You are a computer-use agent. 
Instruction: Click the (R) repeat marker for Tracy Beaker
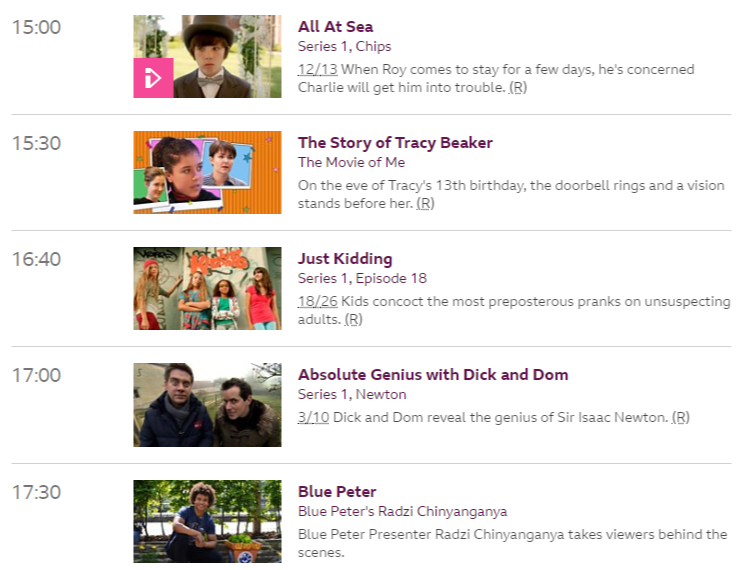tap(425, 204)
